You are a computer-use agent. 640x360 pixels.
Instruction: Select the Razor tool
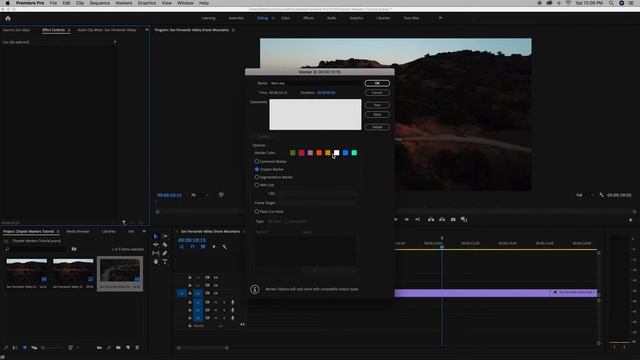[x=165, y=244]
